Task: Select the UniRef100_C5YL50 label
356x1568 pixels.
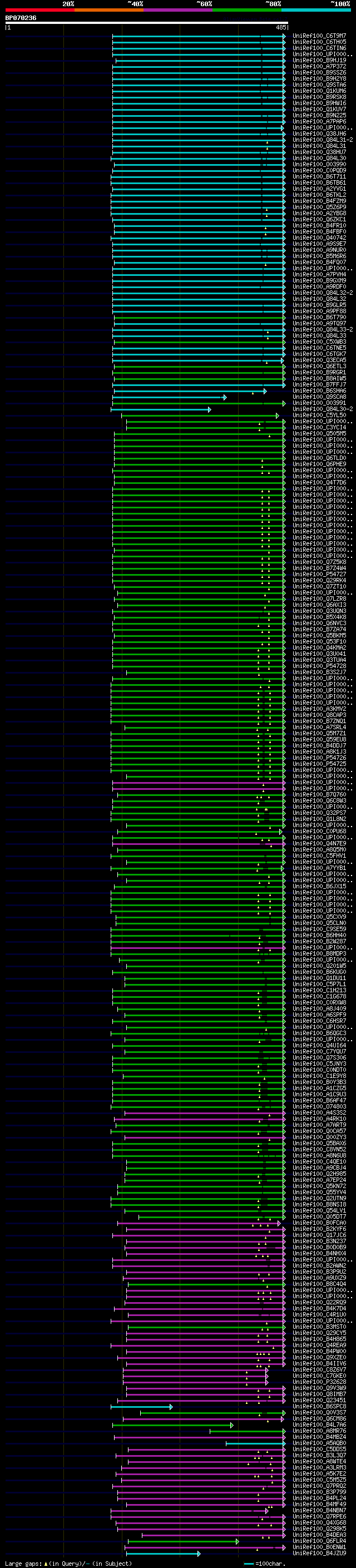Action: coord(319,415)
